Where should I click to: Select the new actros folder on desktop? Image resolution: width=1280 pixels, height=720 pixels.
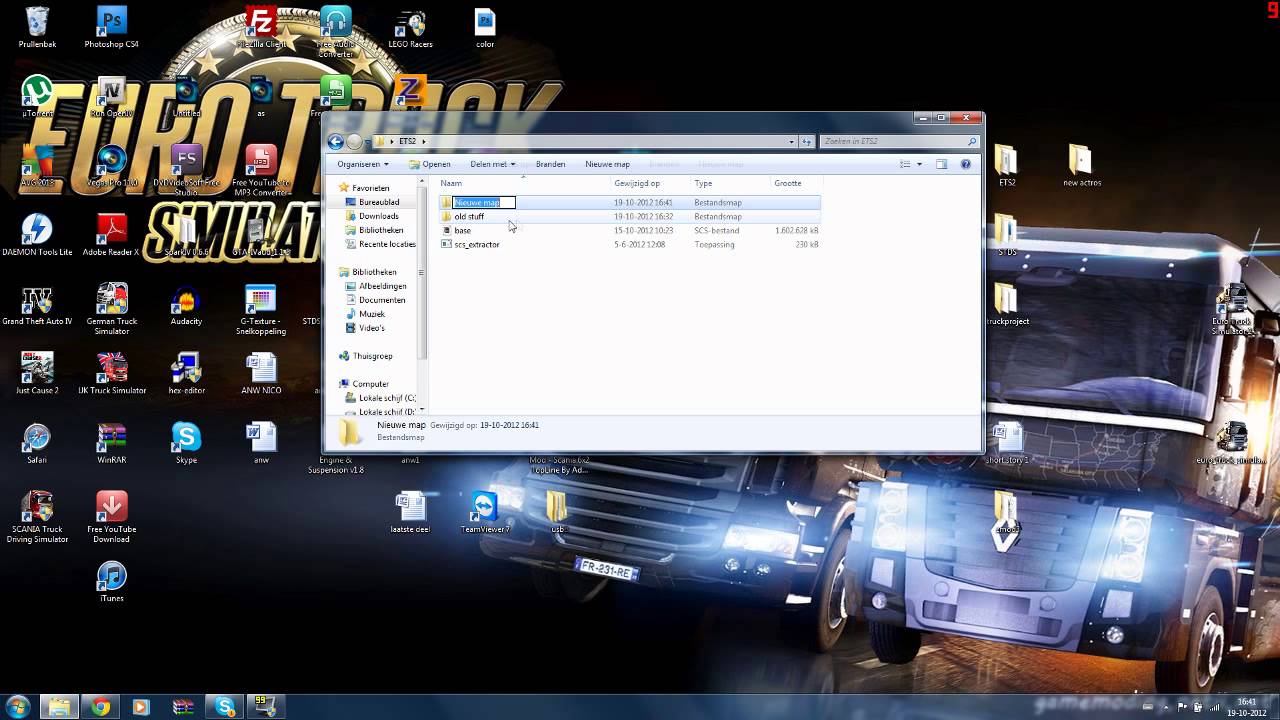[1080, 166]
